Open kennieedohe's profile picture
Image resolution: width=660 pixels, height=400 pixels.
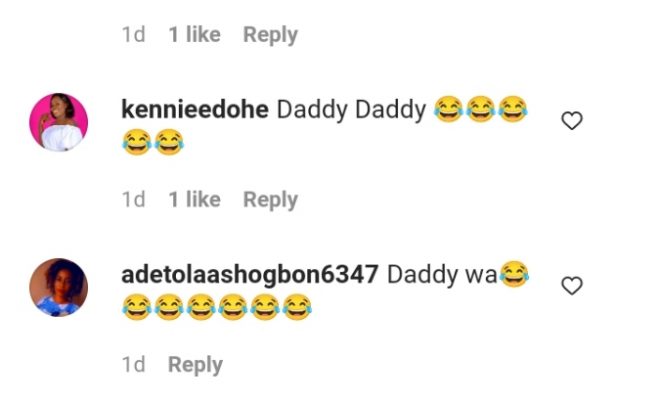click(x=59, y=122)
